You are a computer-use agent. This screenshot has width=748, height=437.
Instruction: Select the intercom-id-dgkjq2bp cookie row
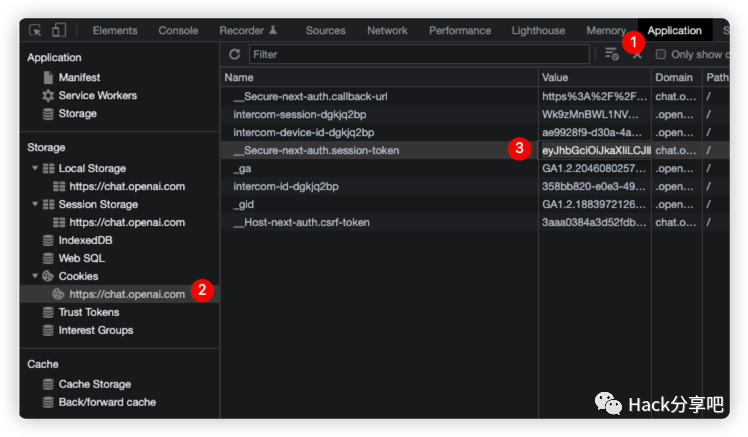(x=475, y=187)
